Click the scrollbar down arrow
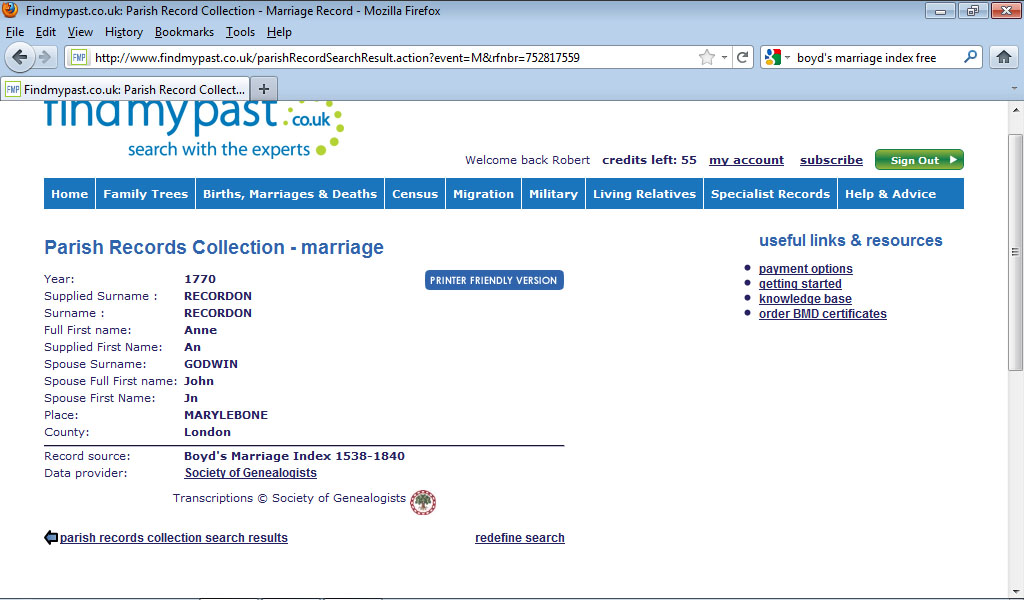Image resolution: width=1024 pixels, height=600 pixels. tap(1015, 593)
